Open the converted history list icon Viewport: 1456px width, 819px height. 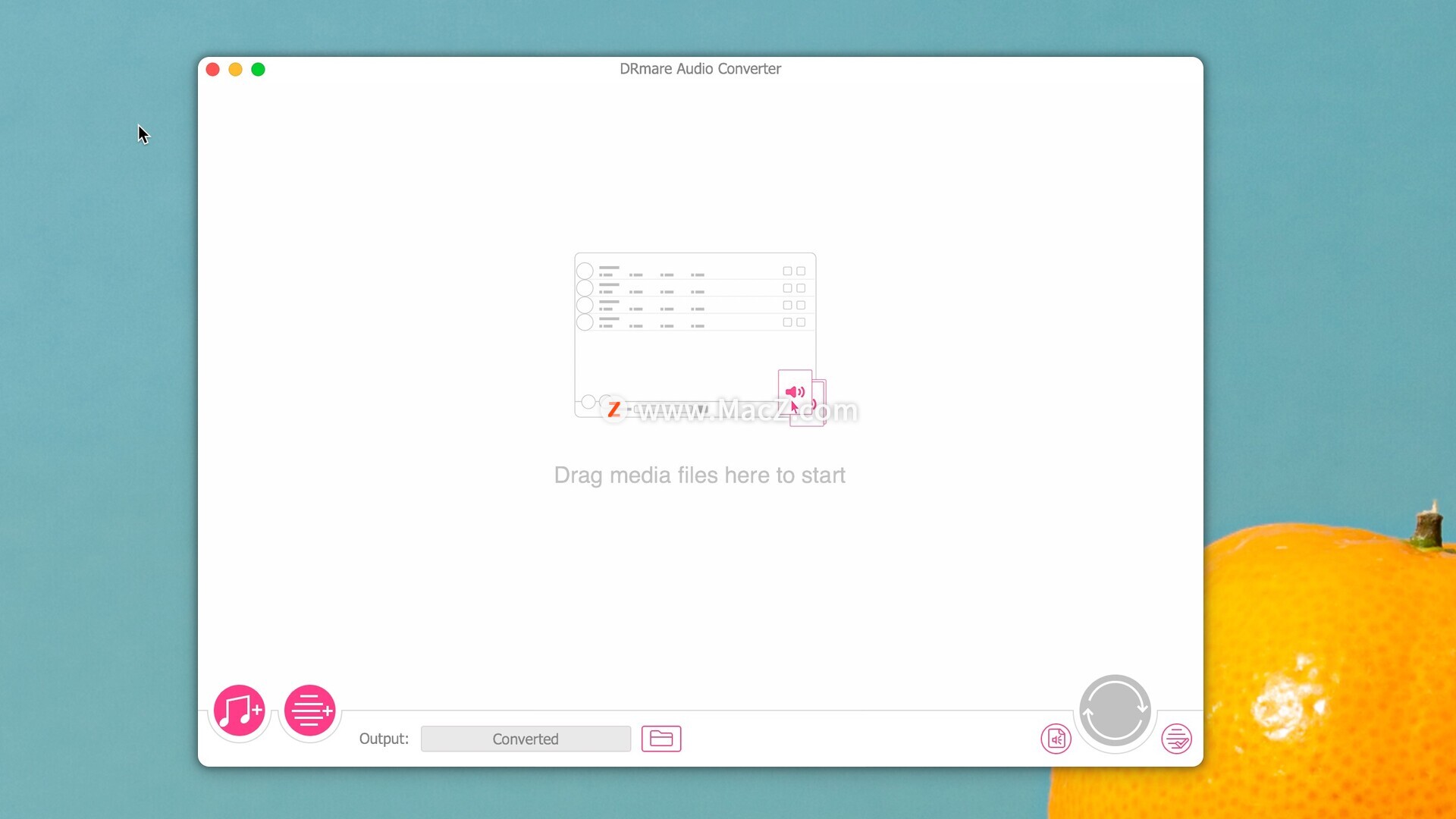click(x=1176, y=739)
